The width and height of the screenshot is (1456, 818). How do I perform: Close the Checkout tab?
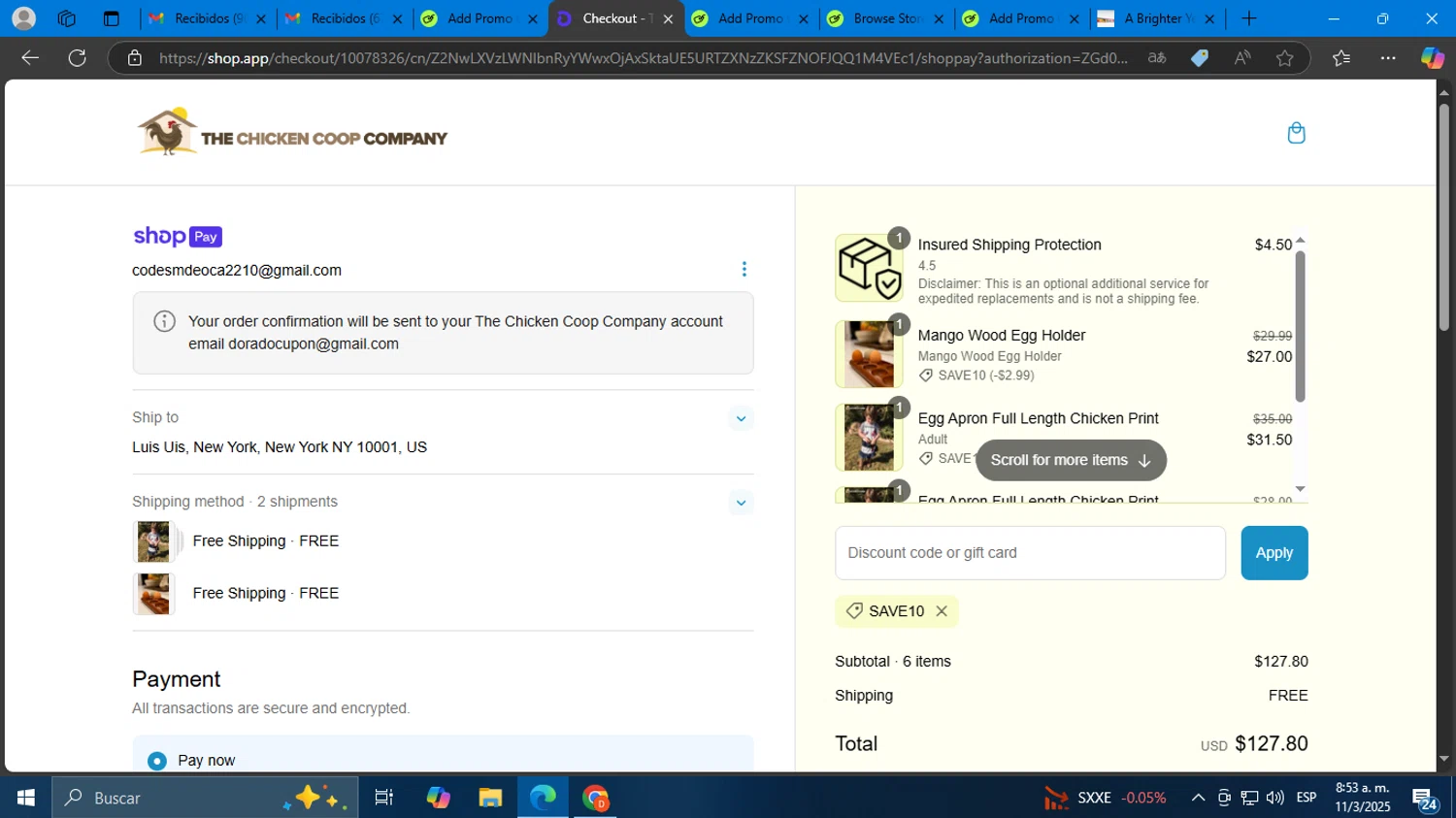pyautogui.click(x=668, y=19)
